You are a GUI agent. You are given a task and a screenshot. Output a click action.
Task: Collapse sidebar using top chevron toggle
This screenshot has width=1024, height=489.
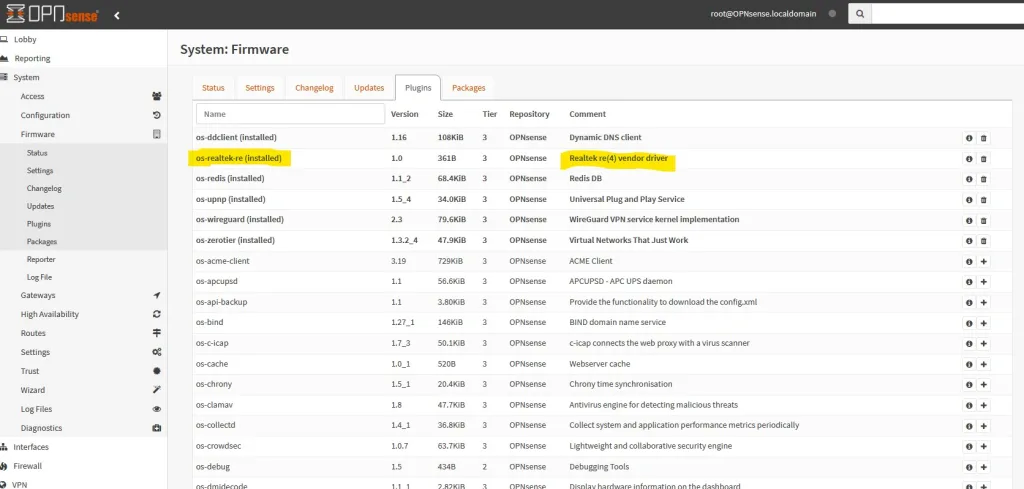(117, 15)
